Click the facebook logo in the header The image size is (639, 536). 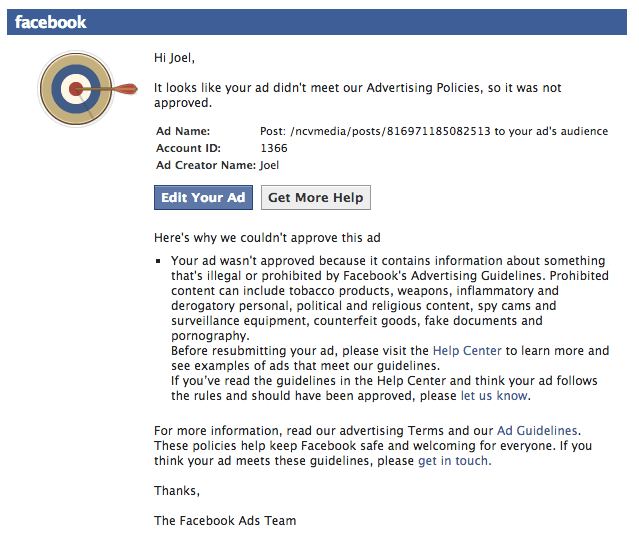point(51,22)
